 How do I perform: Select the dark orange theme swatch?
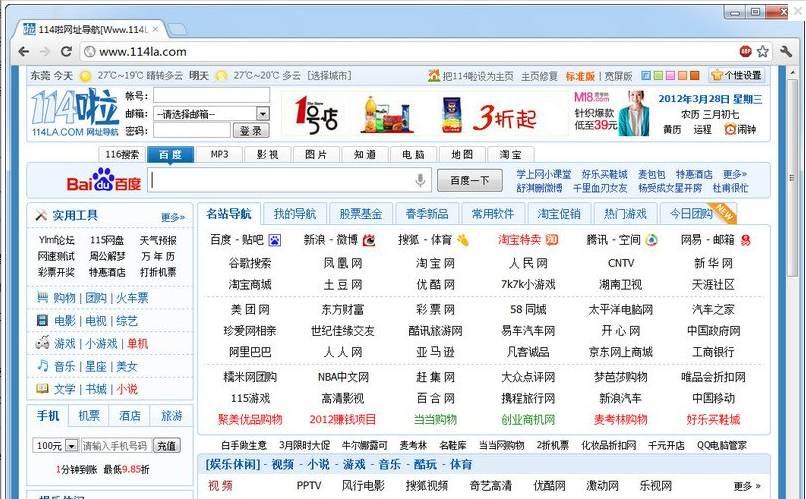pyautogui.click(x=694, y=76)
